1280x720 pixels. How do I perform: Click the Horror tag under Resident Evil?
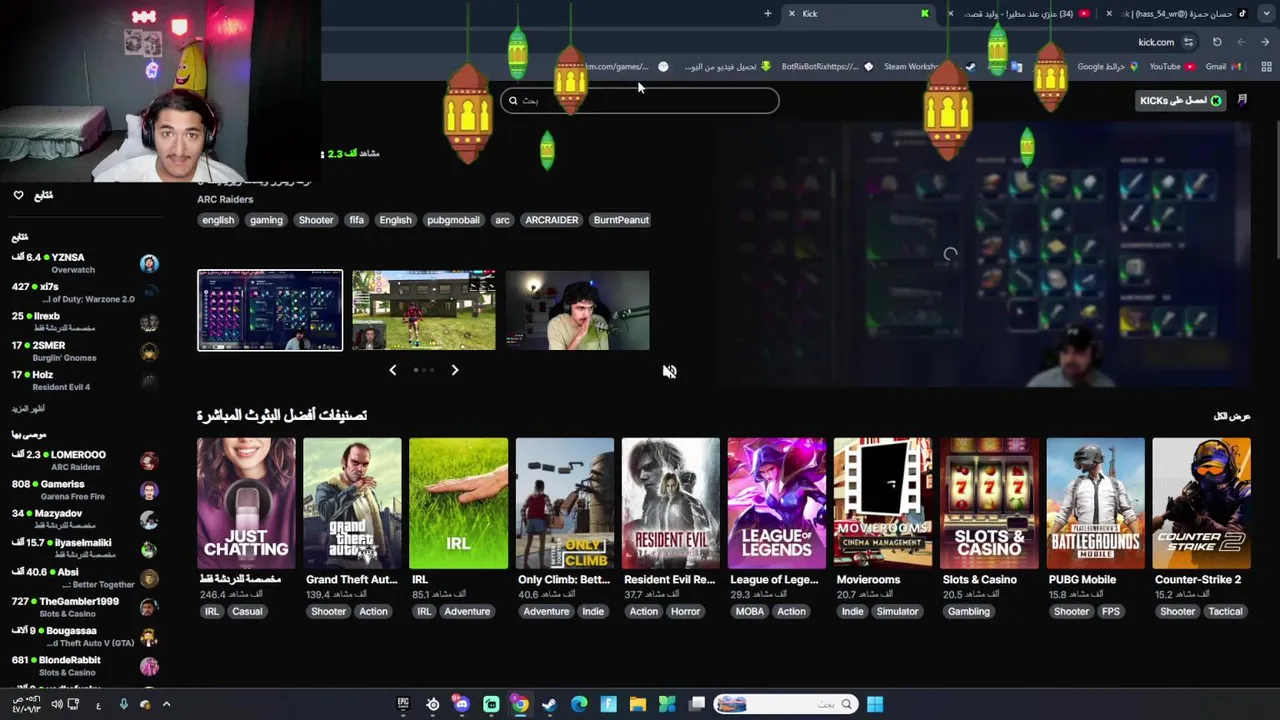coord(685,611)
